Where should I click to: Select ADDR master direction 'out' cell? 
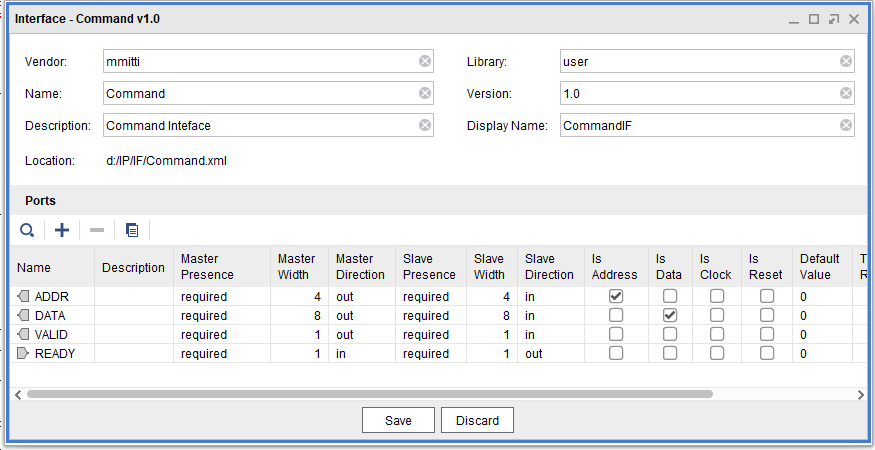pyautogui.click(x=362, y=296)
